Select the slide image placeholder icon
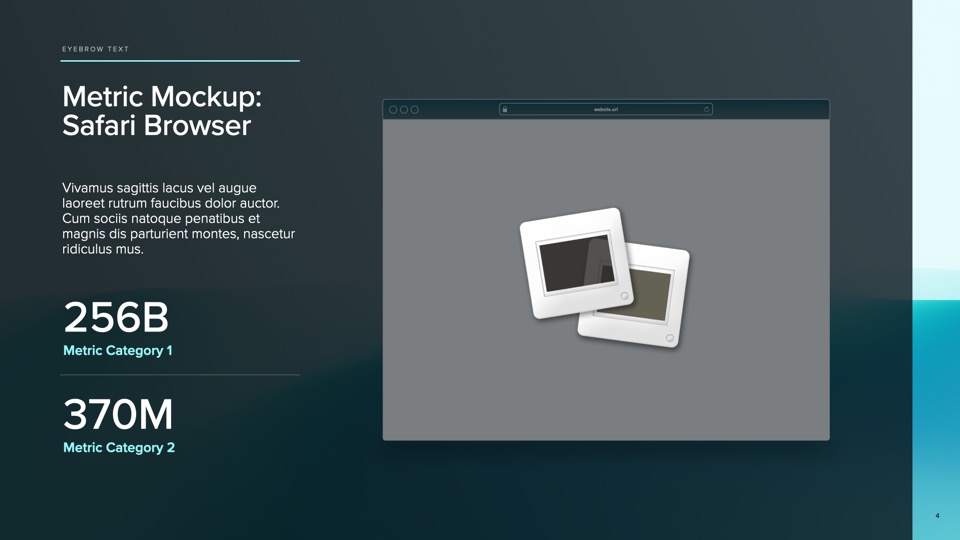960x540 pixels. [605, 278]
